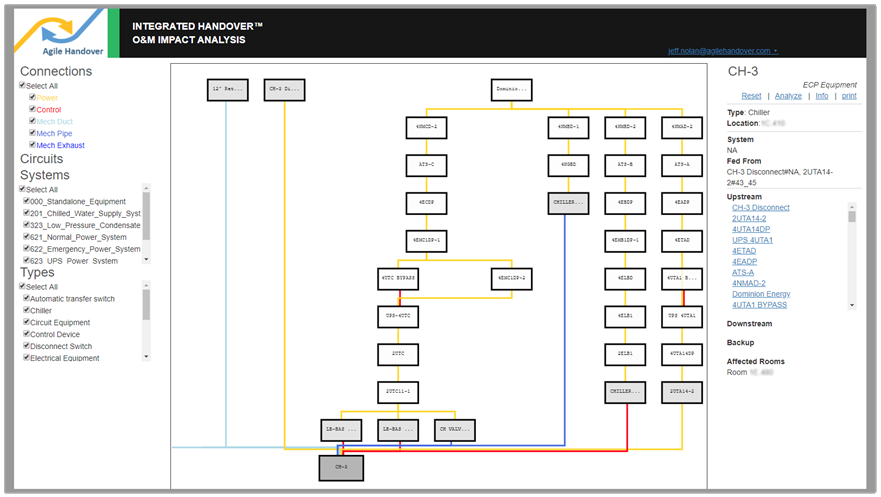This screenshot has height=497, width=881.
Task: Select the ATS-A diagram node
Action: pyautogui.click(x=682, y=165)
